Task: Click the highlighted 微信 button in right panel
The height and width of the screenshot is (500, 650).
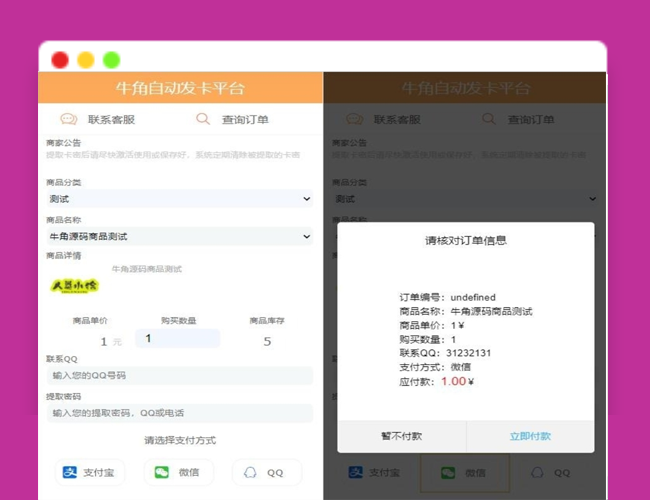Action: coord(465,473)
